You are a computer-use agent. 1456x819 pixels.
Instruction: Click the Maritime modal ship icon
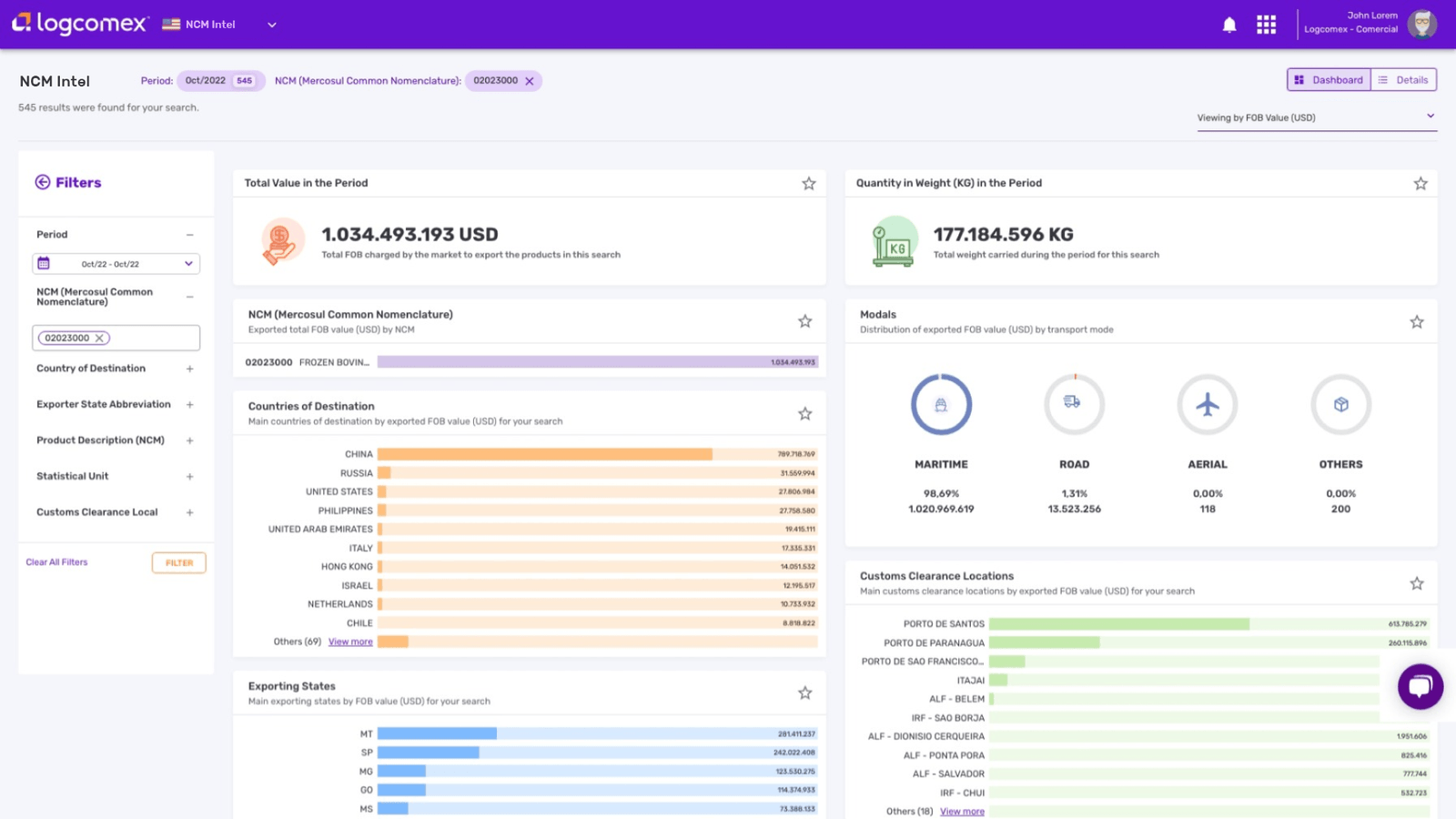click(x=941, y=404)
